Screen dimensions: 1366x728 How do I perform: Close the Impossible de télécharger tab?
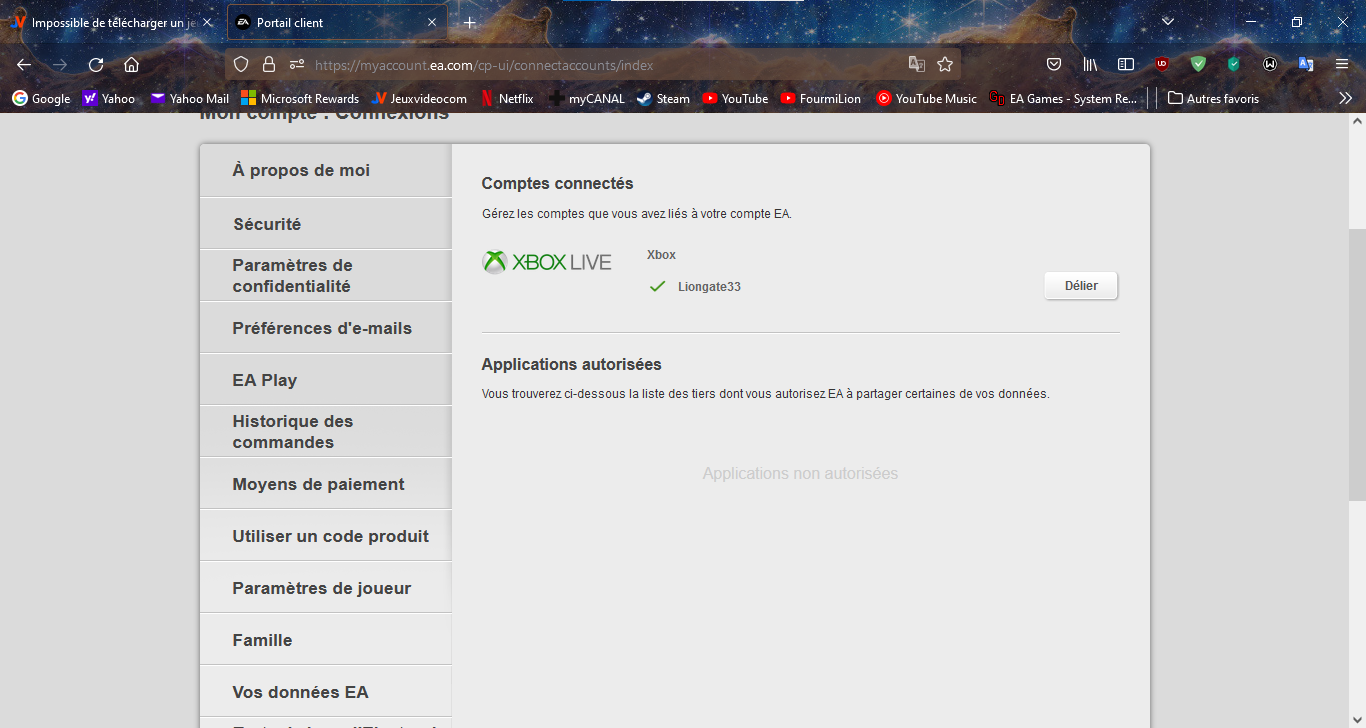click(207, 22)
